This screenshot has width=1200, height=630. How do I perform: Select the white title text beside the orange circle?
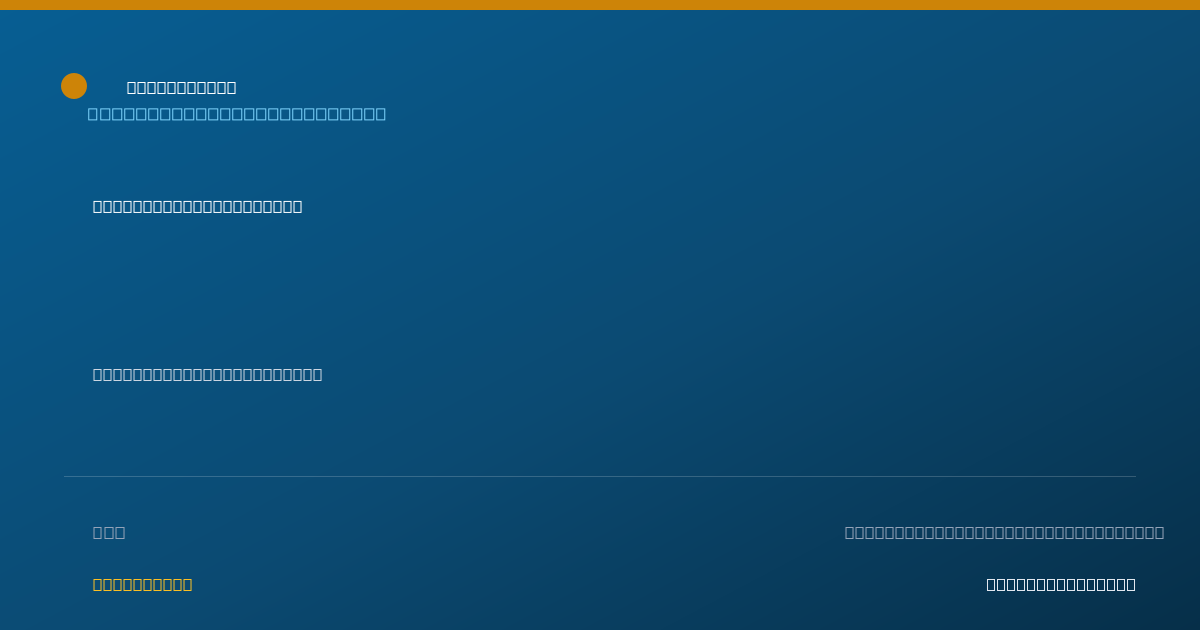tap(182, 88)
